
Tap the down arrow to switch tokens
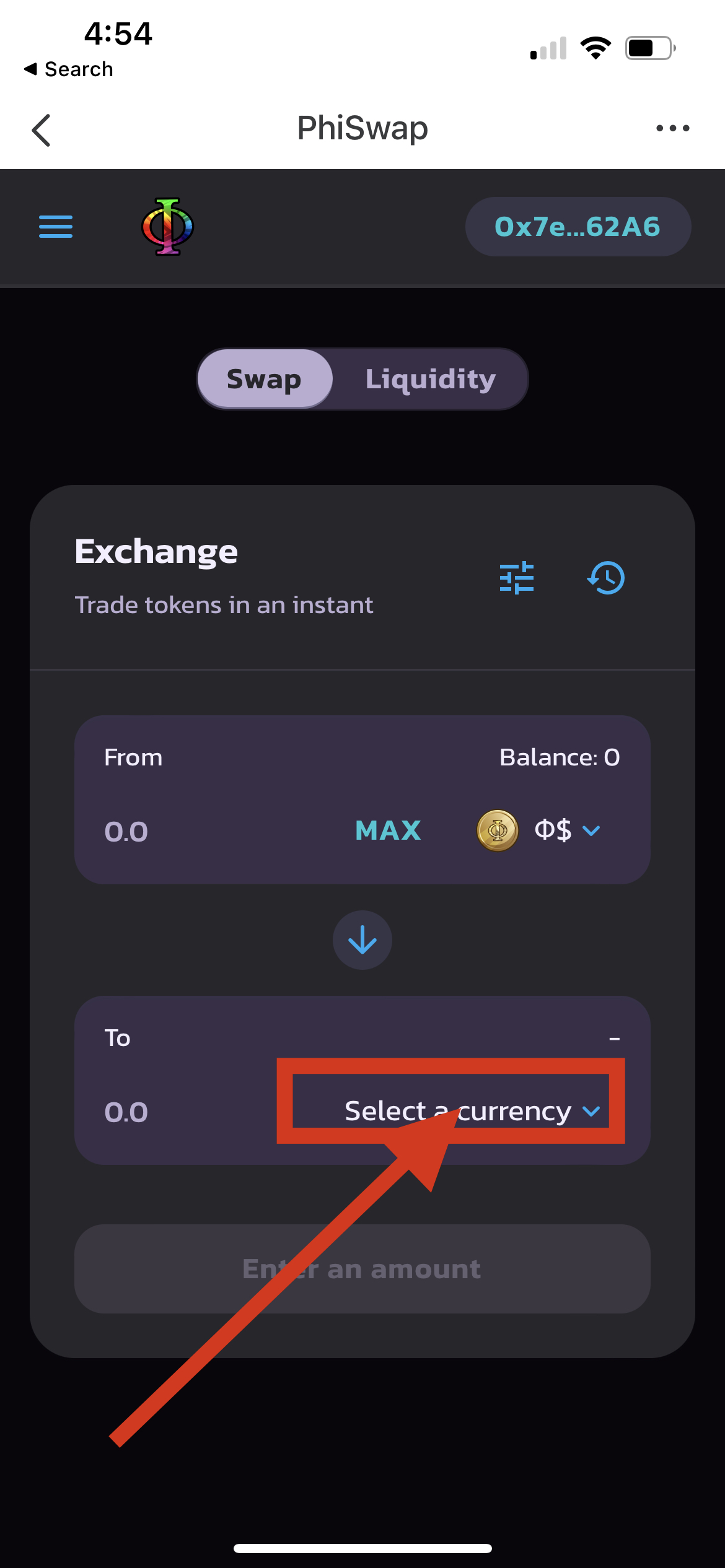tap(362, 940)
